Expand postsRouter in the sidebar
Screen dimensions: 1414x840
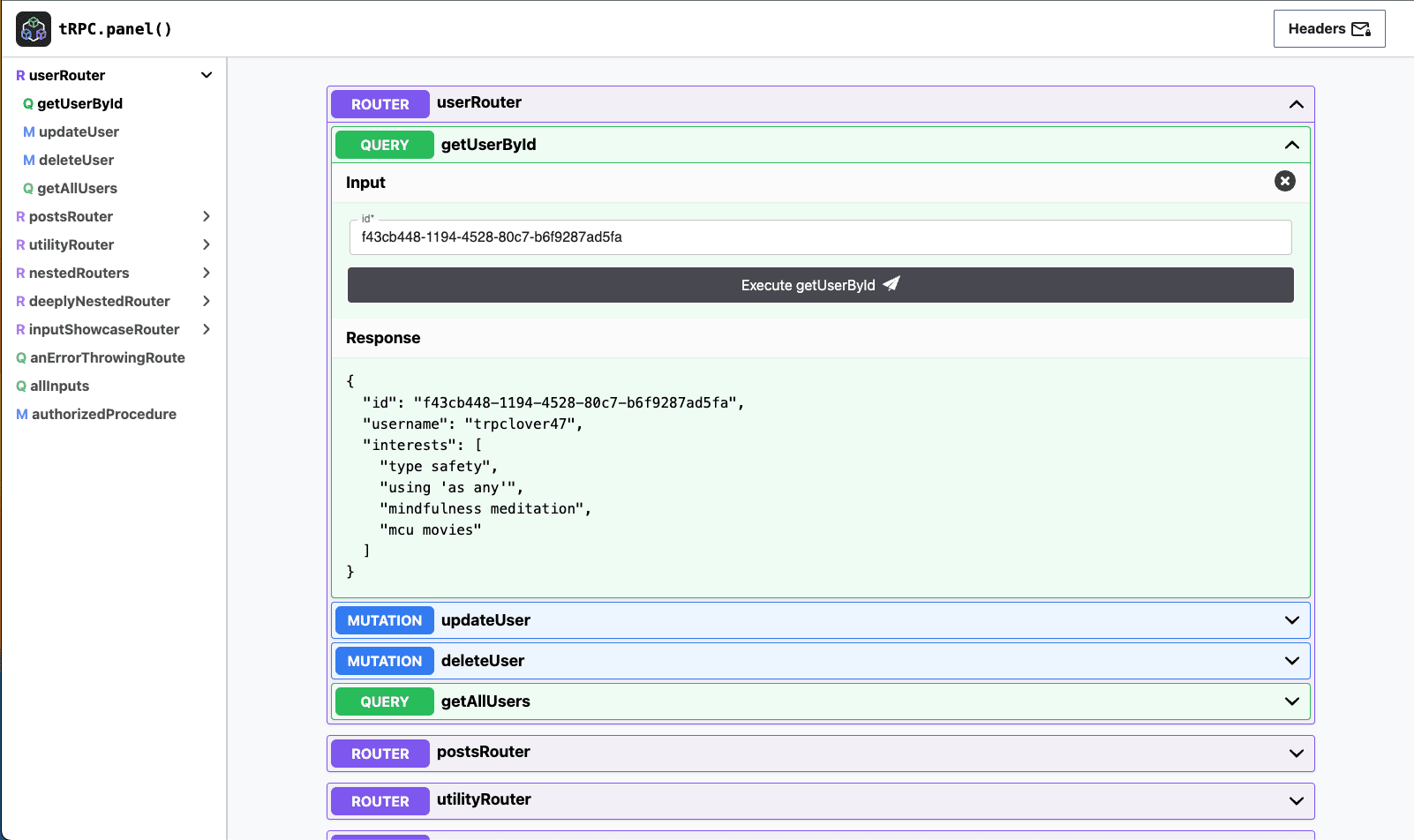207,216
